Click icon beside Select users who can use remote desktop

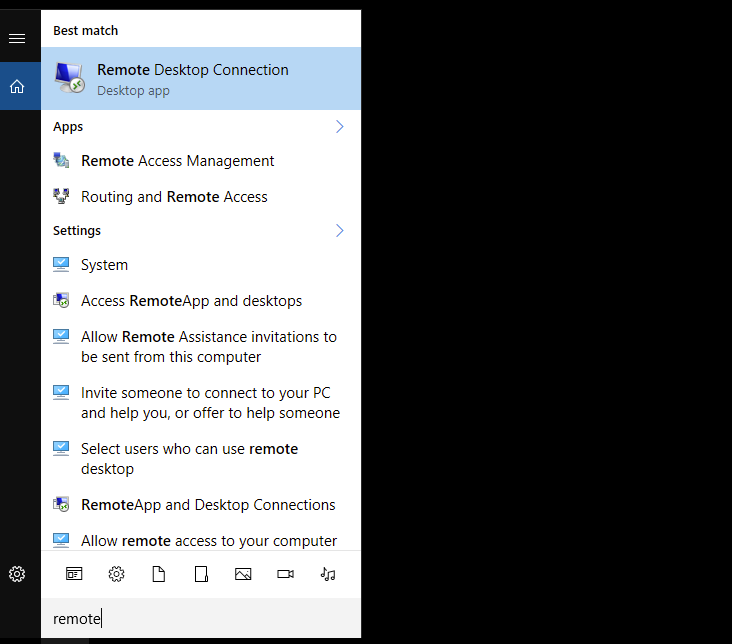[x=61, y=448]
